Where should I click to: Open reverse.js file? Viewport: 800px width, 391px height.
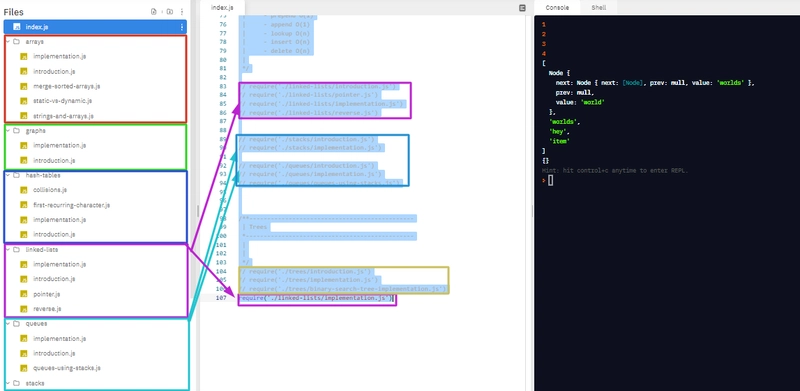click(x=47, y=309)
